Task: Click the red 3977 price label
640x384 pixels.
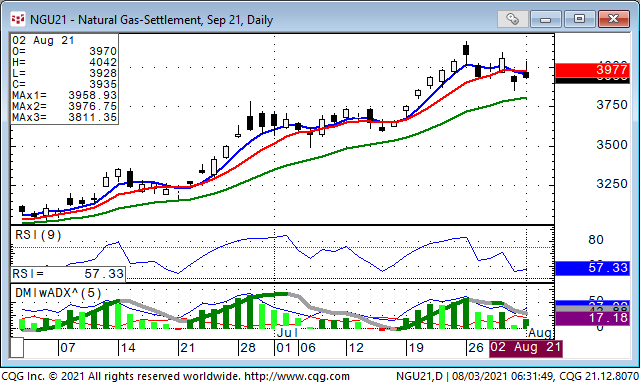Action: (592, 70)
